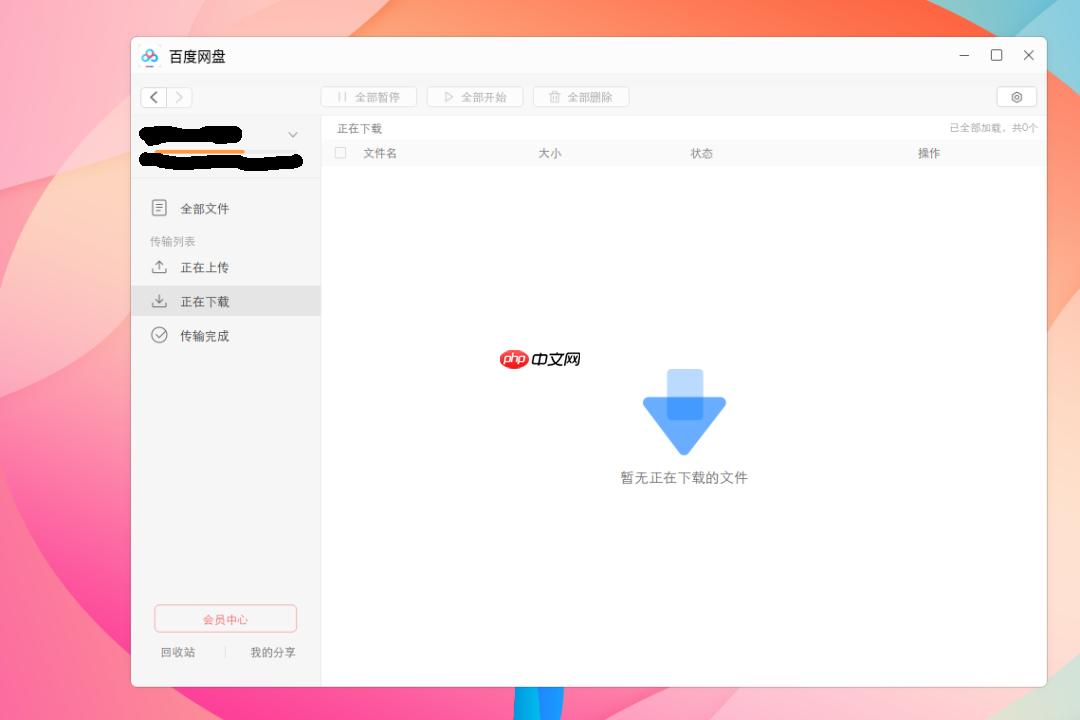The image size is (1080, 720).
Task: Click the blue download arrow illustration
Action: [684, 412]
